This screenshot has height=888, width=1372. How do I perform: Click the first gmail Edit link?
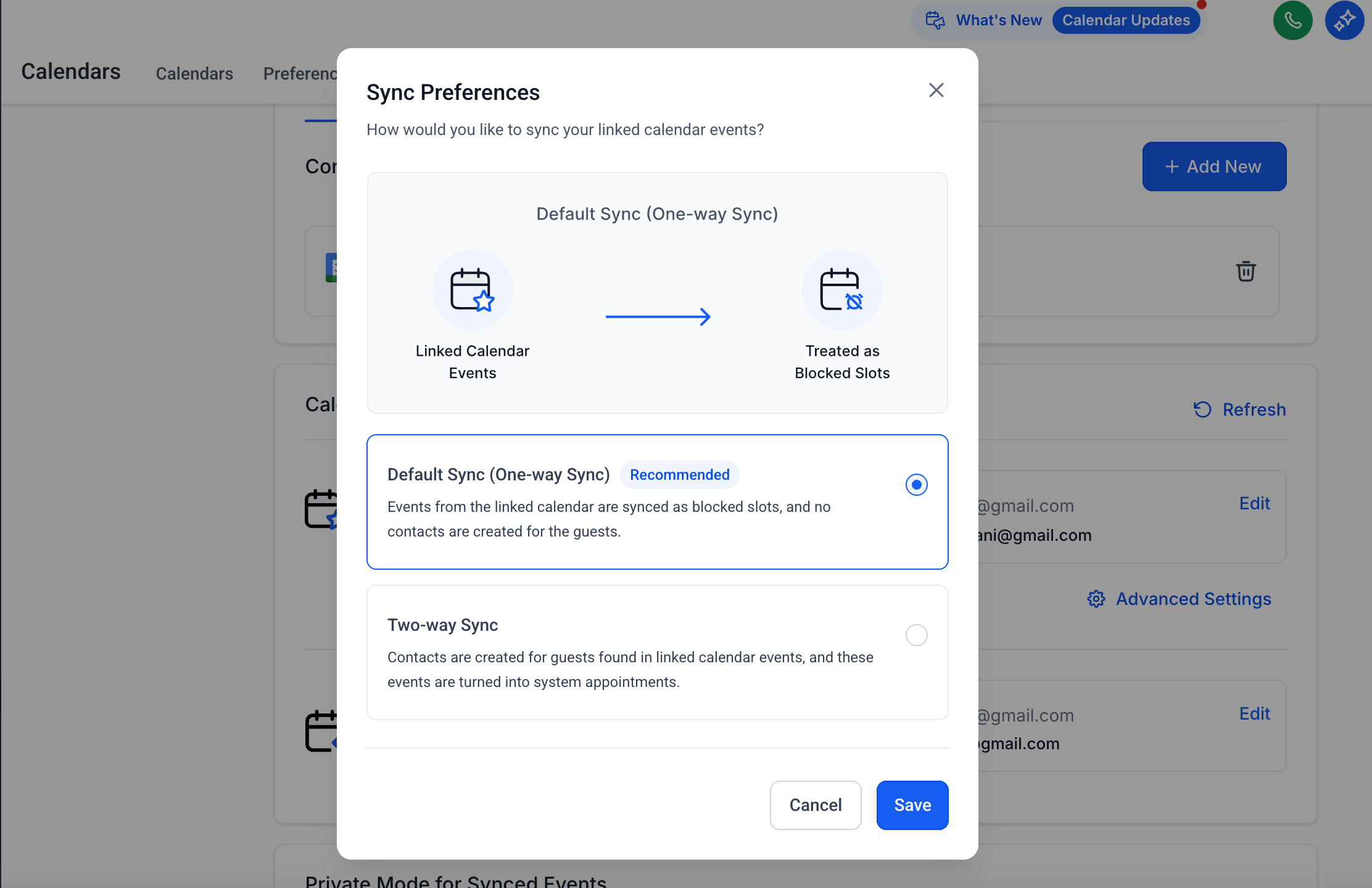(x=1254, y=504)
